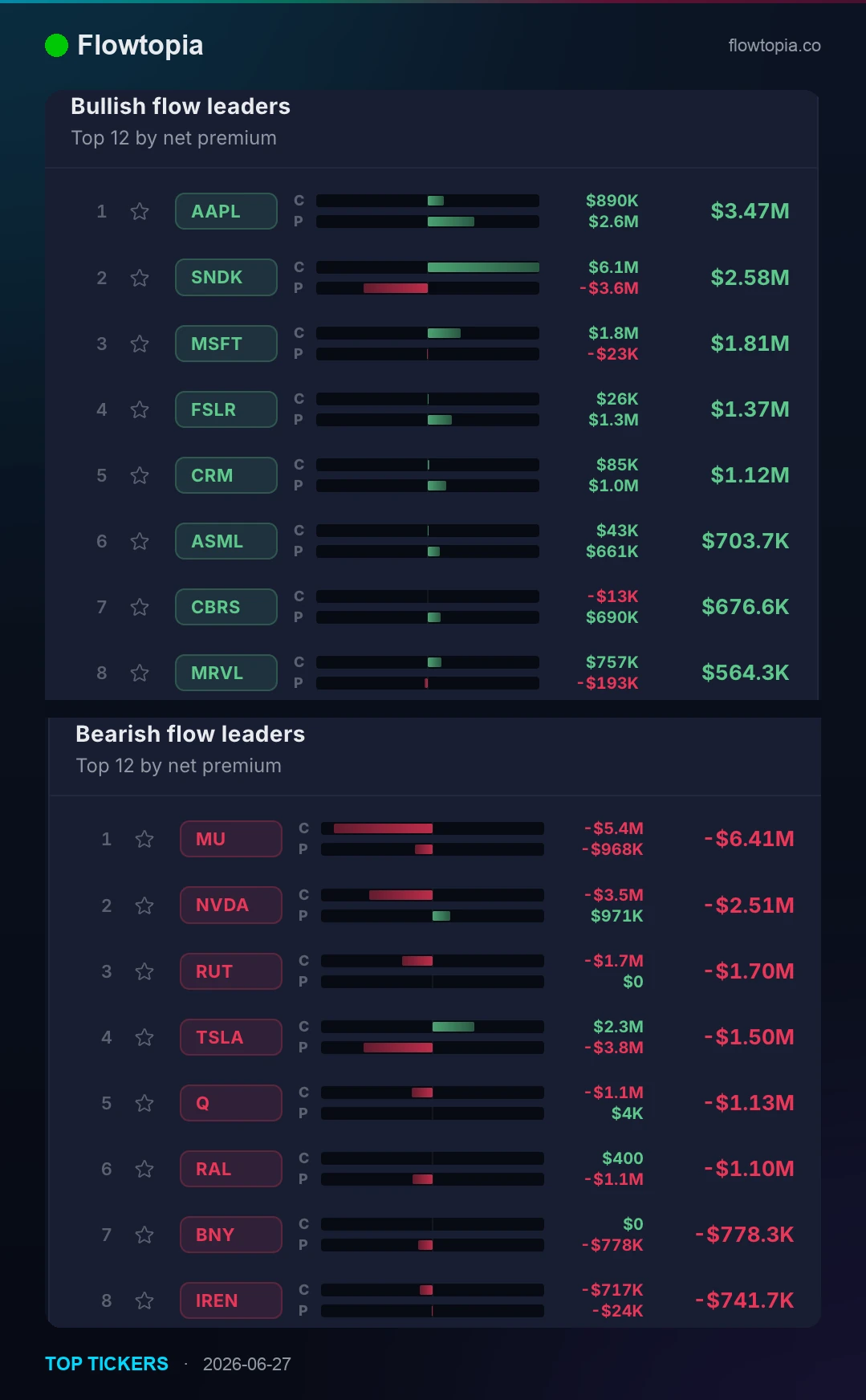Image resolution: width=866 pixels, height=1400 pixels.
Task: Click the Flowtopia brand title
Action: [140, 46]
